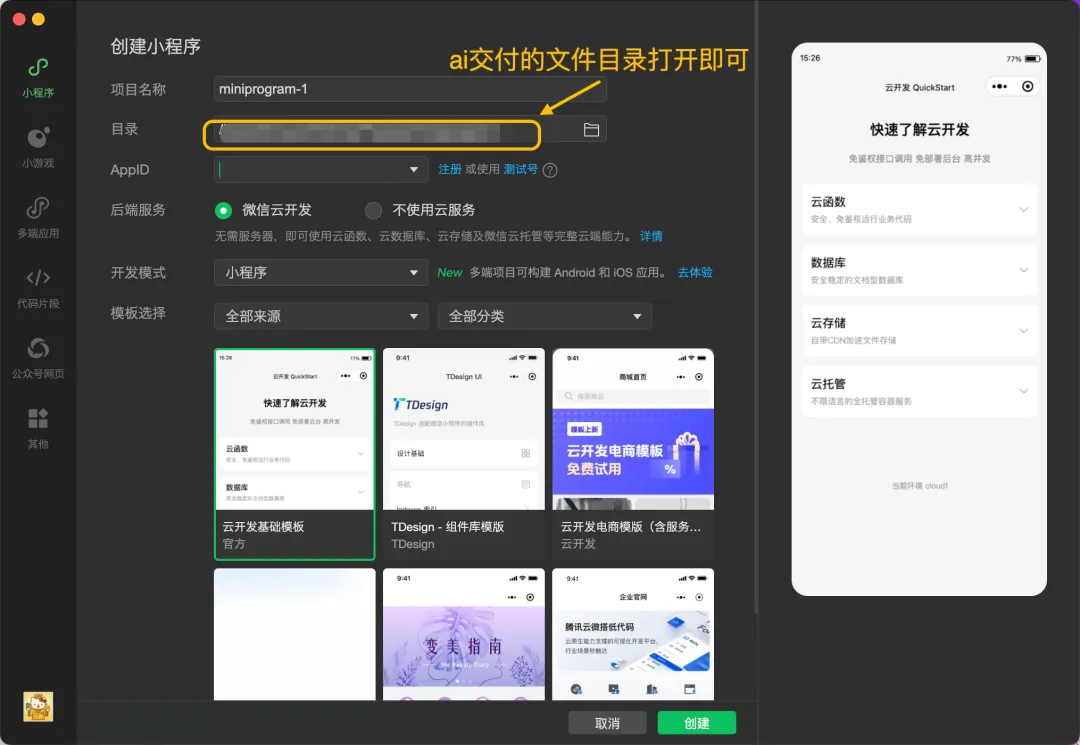This screenshot has width=1080, height=745.
Task: Expand the 云存储 item in preview
Action: click(920, 330)
